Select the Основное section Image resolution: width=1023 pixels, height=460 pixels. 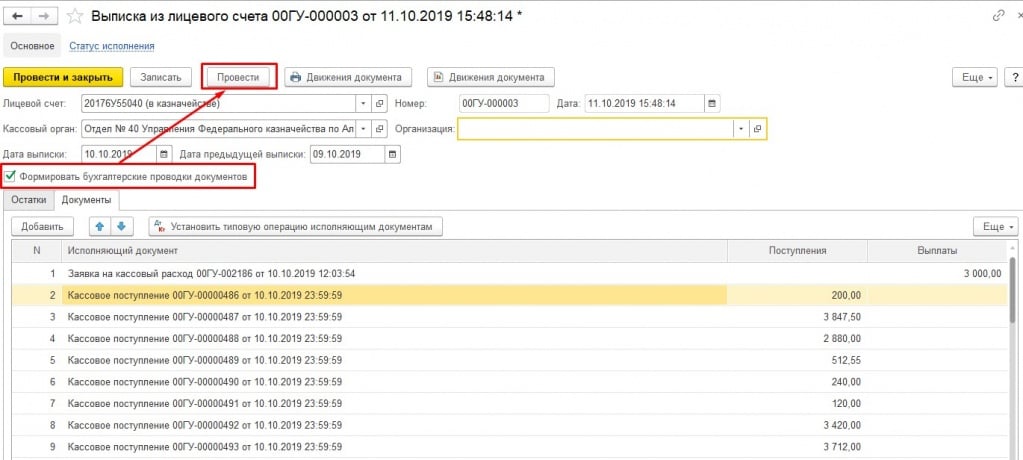32,46
